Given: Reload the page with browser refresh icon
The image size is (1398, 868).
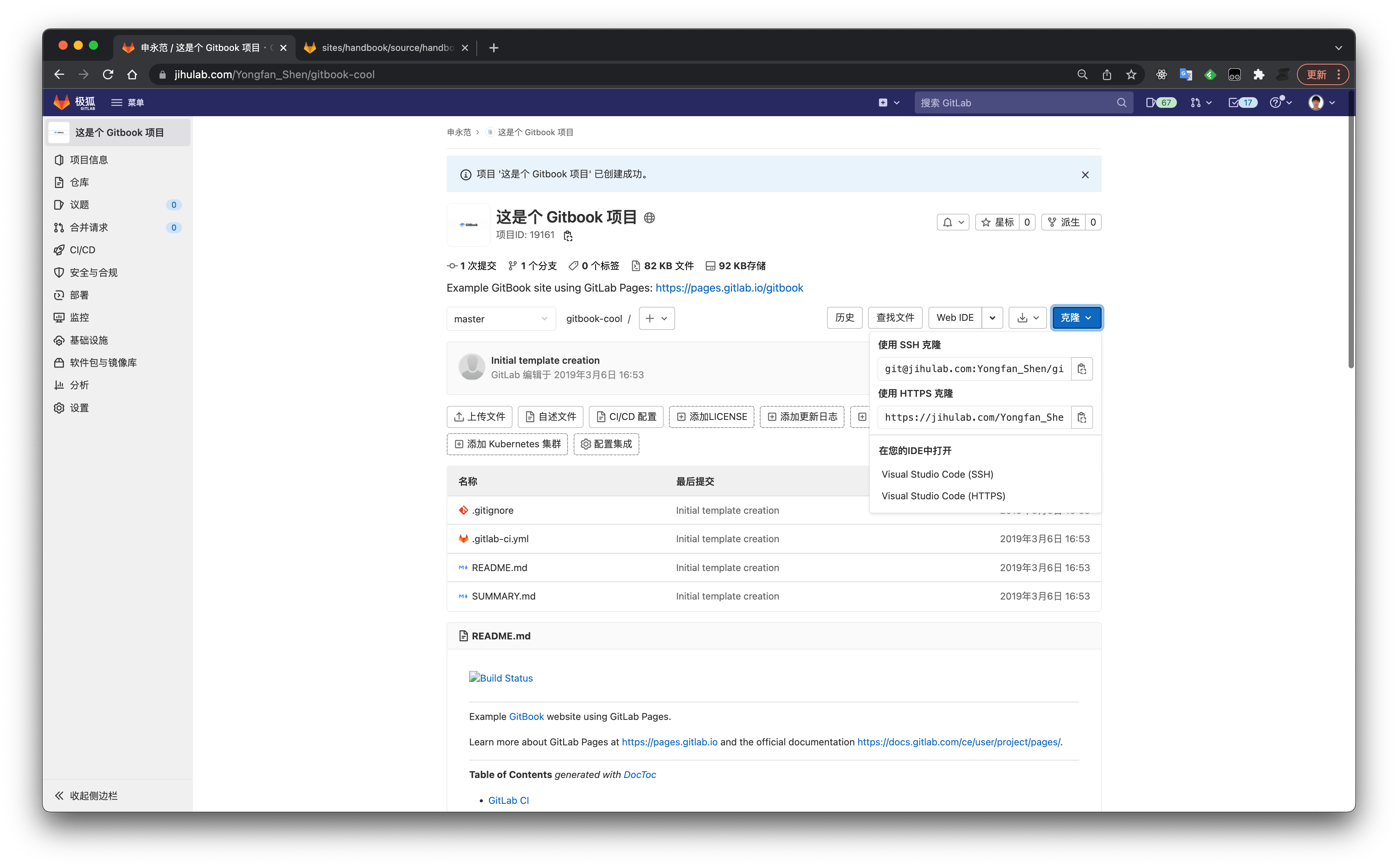Looking at the screenshot, I should (x=108, y=74).
